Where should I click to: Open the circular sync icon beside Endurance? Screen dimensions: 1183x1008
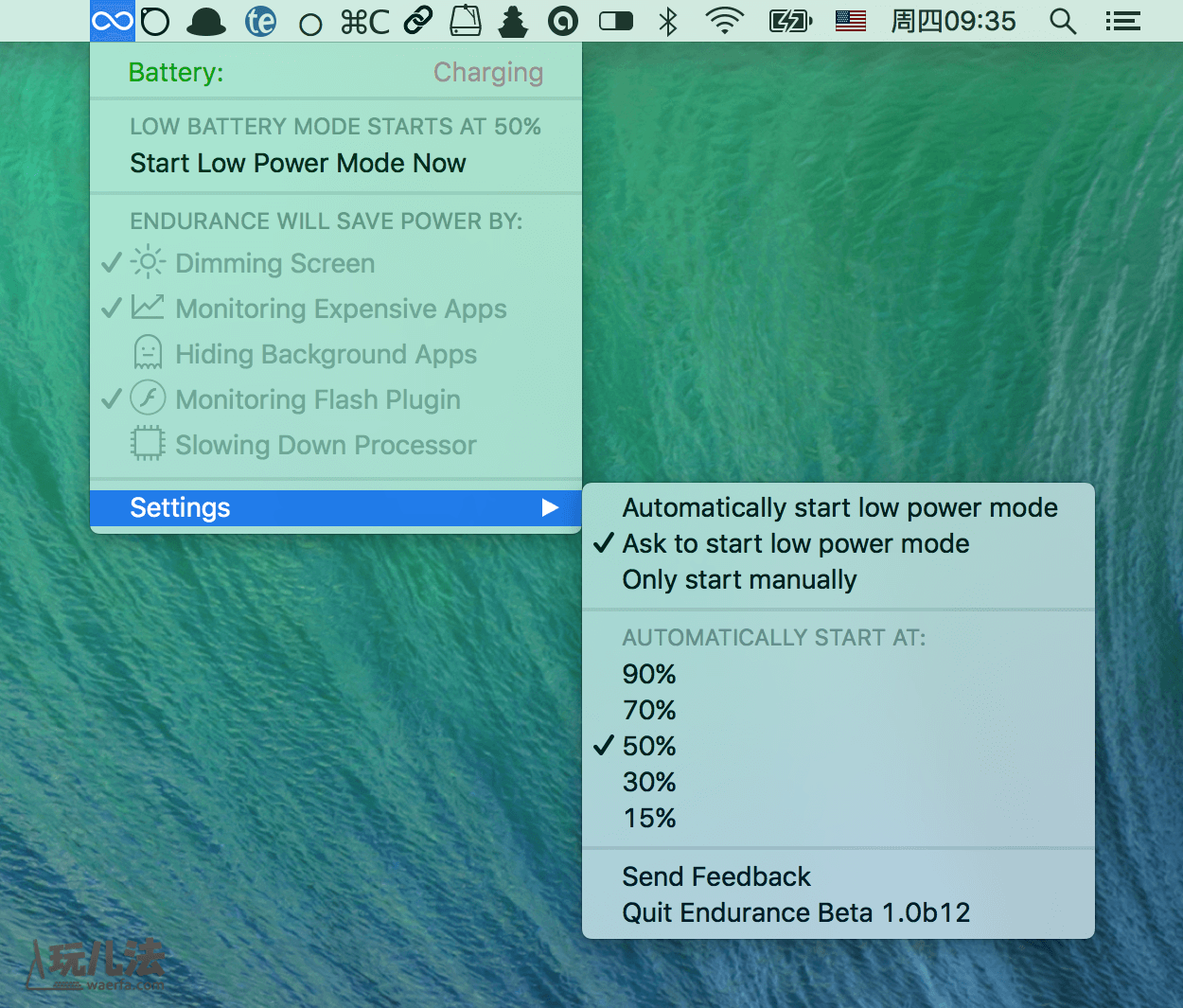[x=155, y=21]
